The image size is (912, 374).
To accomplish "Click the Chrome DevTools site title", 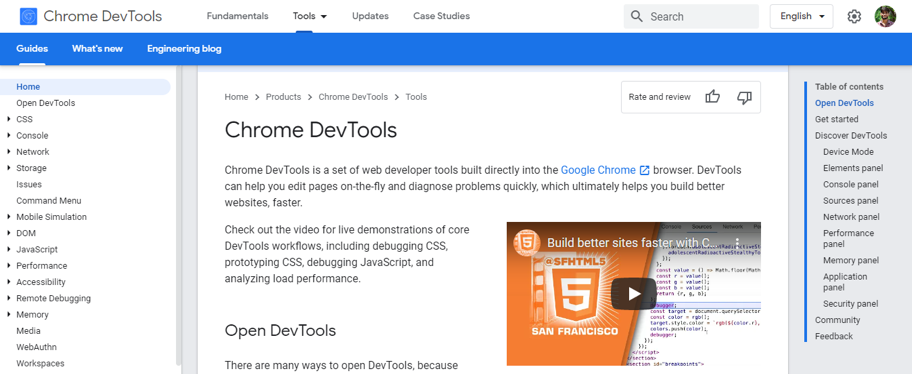I will (x=102, y=16).
